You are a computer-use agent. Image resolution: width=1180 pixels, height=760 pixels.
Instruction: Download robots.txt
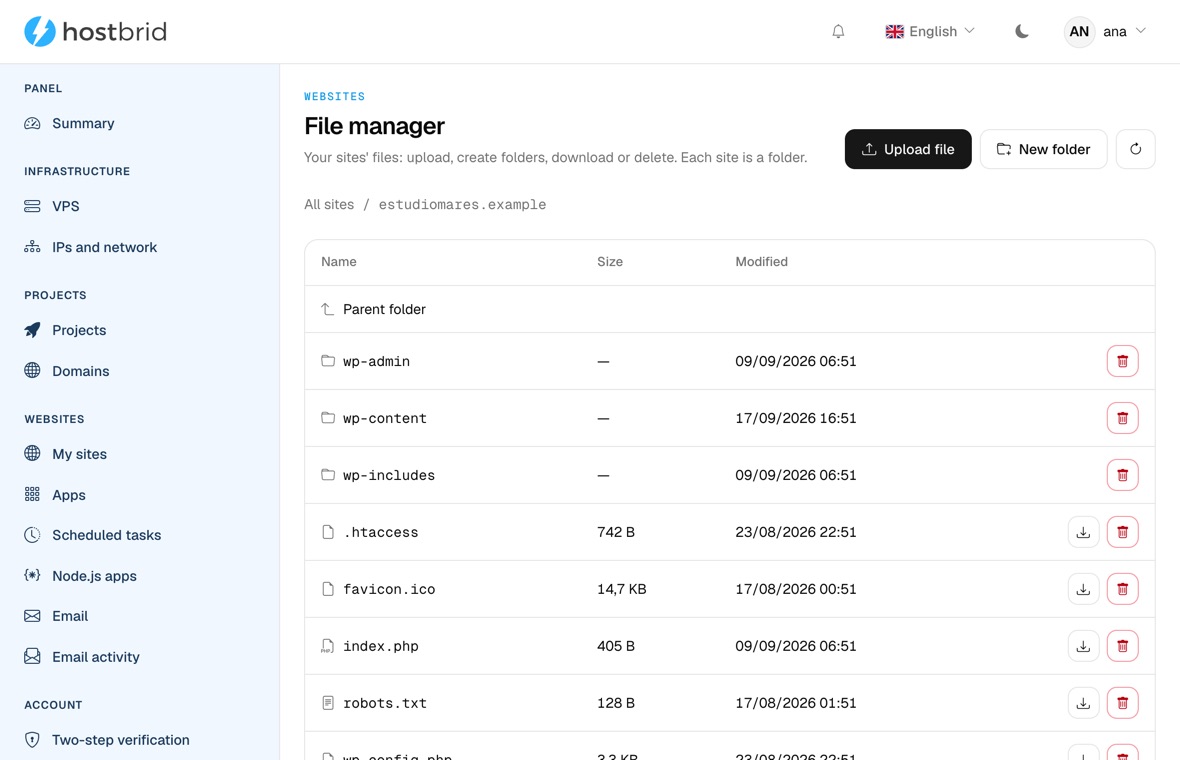(1083, 703)
